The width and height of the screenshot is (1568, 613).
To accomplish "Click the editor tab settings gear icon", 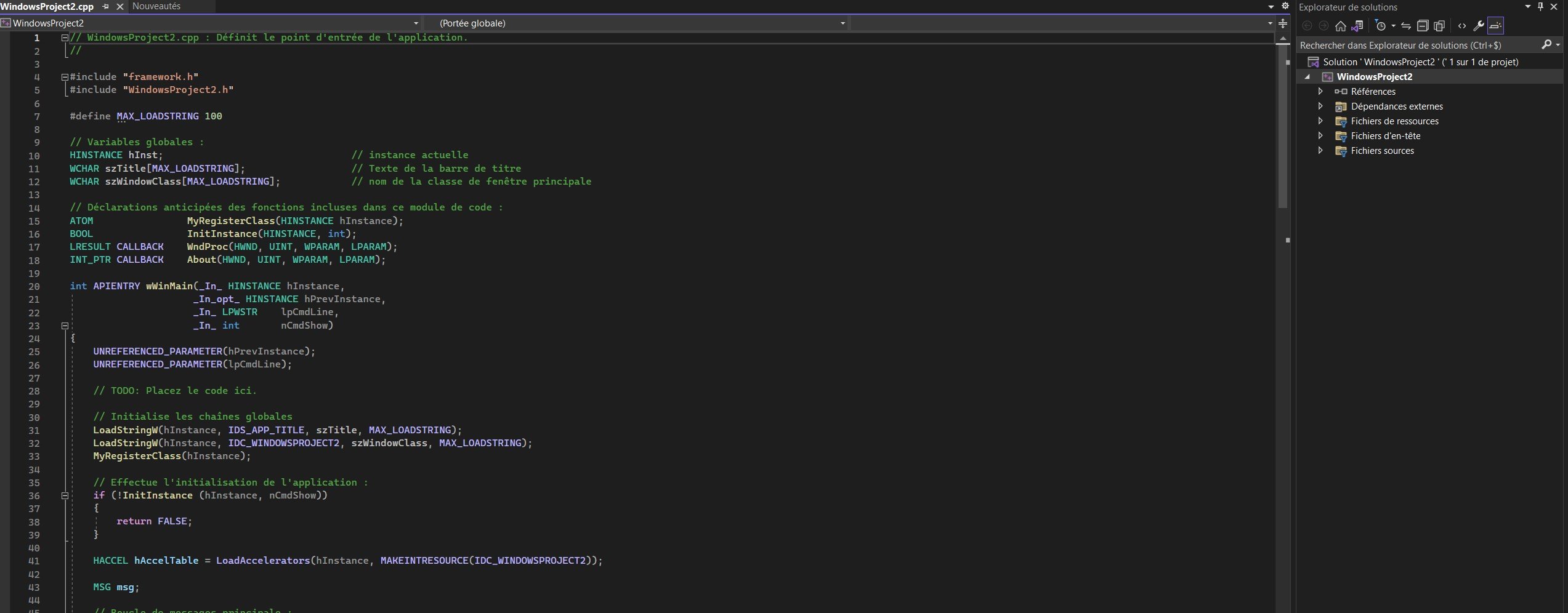I will click(x=1285, y=6).
